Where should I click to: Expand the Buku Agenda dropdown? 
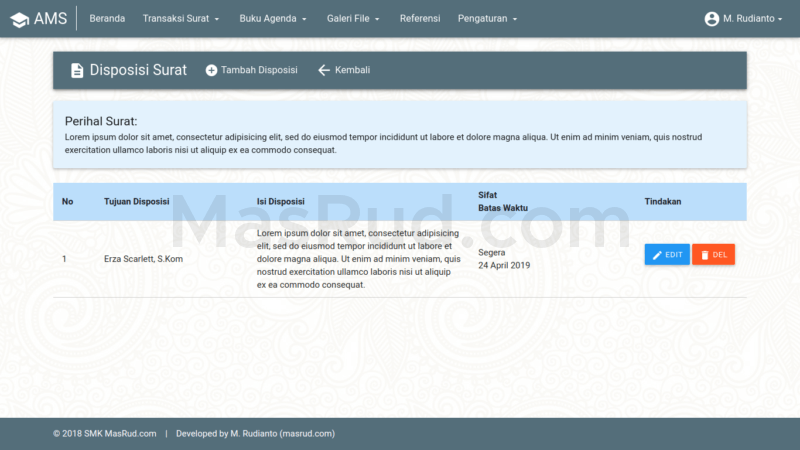[x=273, y=19]
